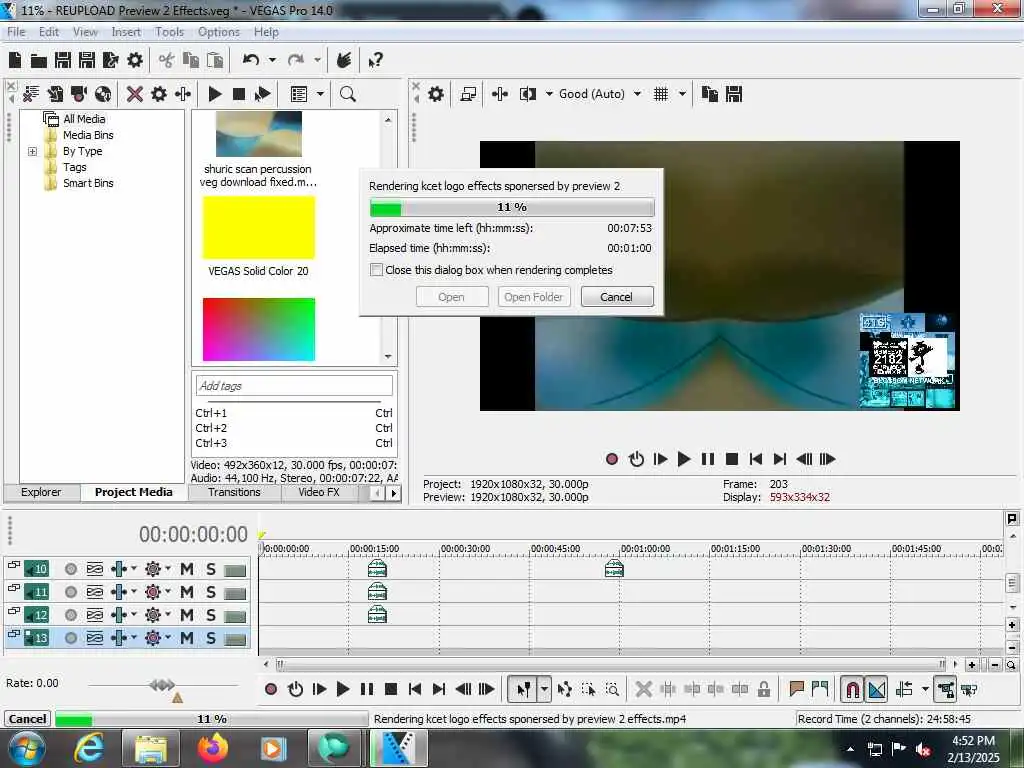Click the What's This help icon
The height and width of the screenshot is (768, 1024).
click(x=376, y=61)
